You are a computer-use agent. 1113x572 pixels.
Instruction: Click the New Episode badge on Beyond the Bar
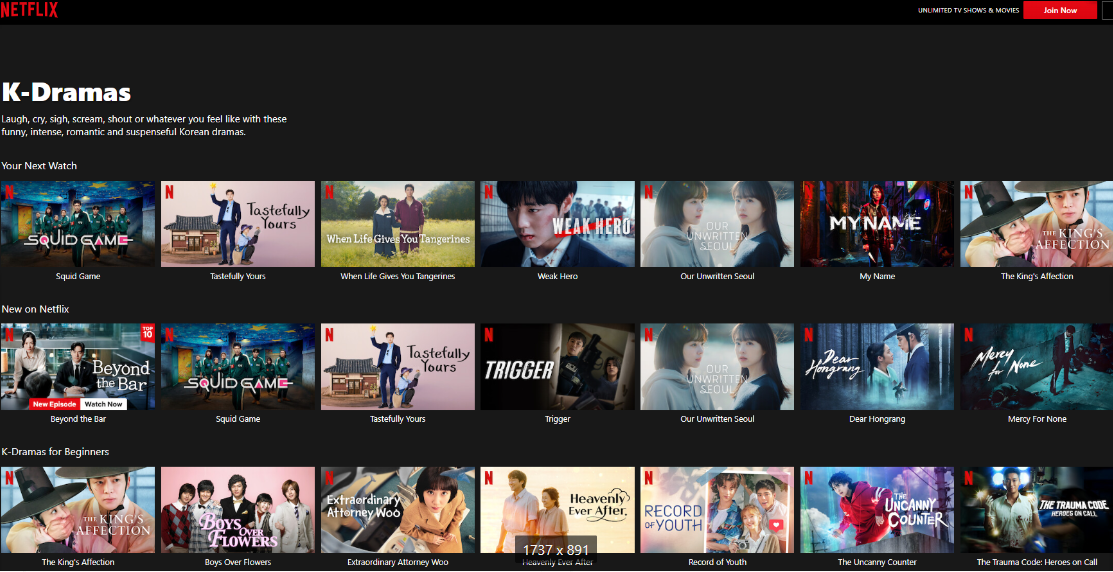coord(56,404)
